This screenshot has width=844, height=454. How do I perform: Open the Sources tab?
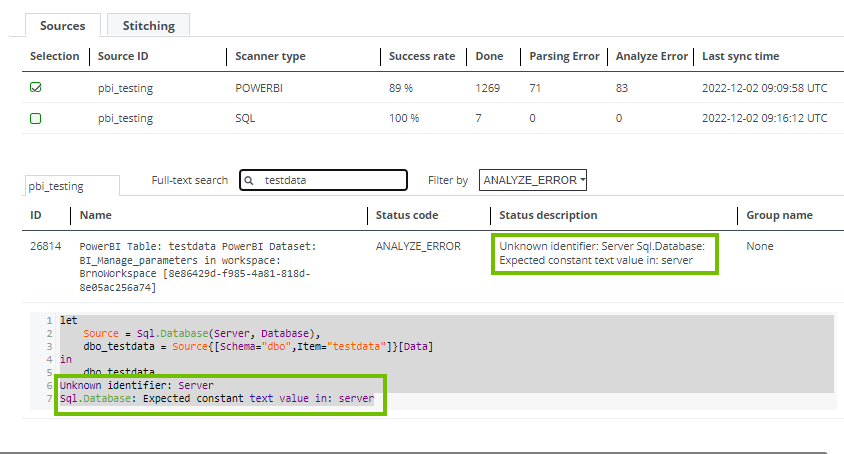(x=62, y=25)
